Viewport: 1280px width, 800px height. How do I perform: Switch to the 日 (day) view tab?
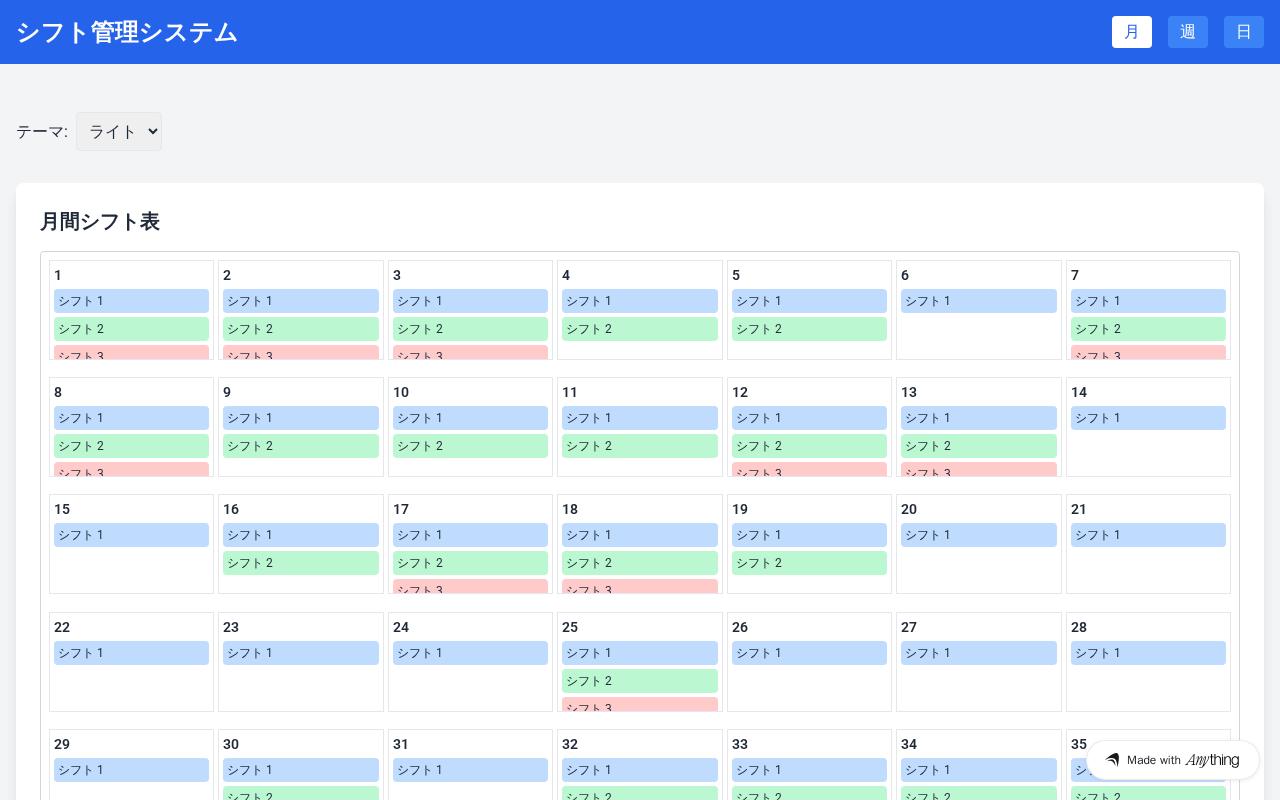[1243, 32]
